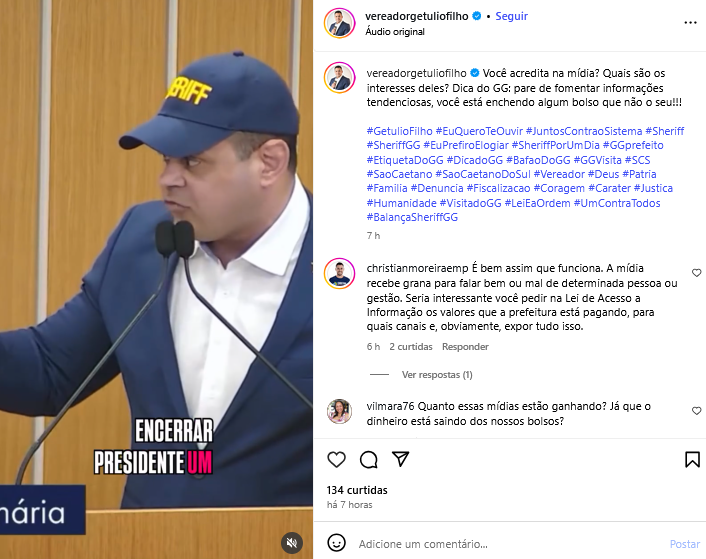Open Áudio original audio page

click(x=395, y=32)
